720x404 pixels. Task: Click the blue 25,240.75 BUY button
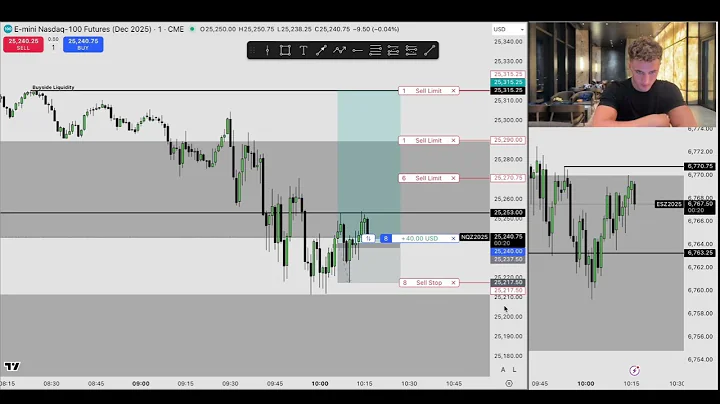(x=83, y=45)
